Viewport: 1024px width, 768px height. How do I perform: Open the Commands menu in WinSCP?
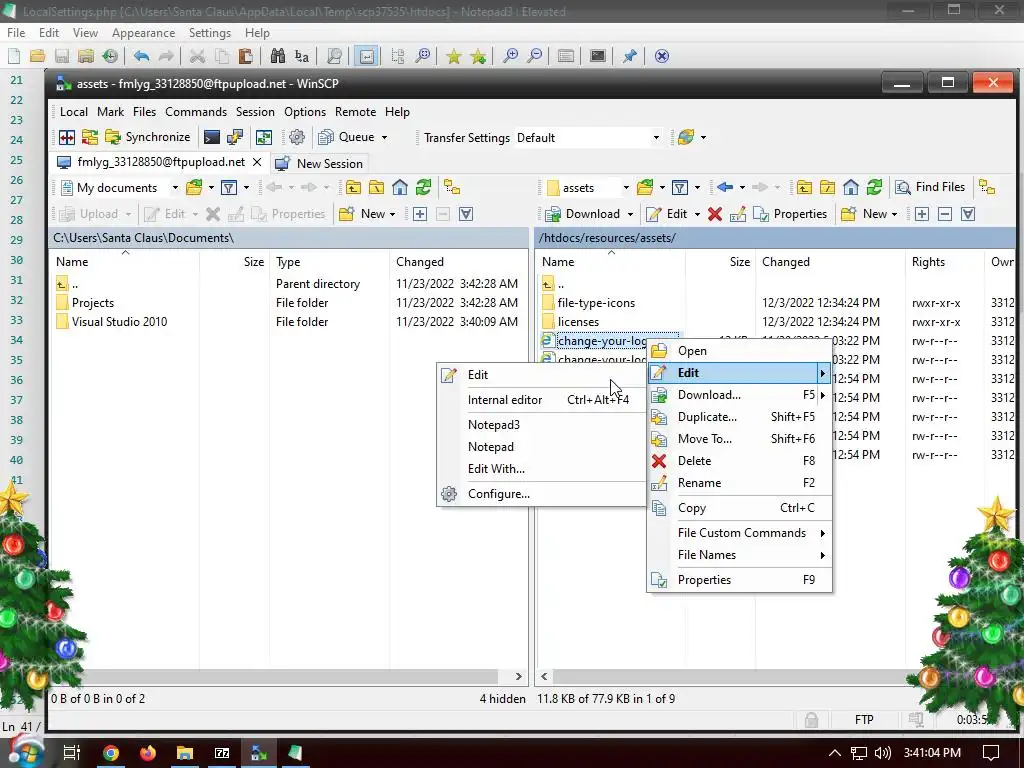(x=196, y=112)
